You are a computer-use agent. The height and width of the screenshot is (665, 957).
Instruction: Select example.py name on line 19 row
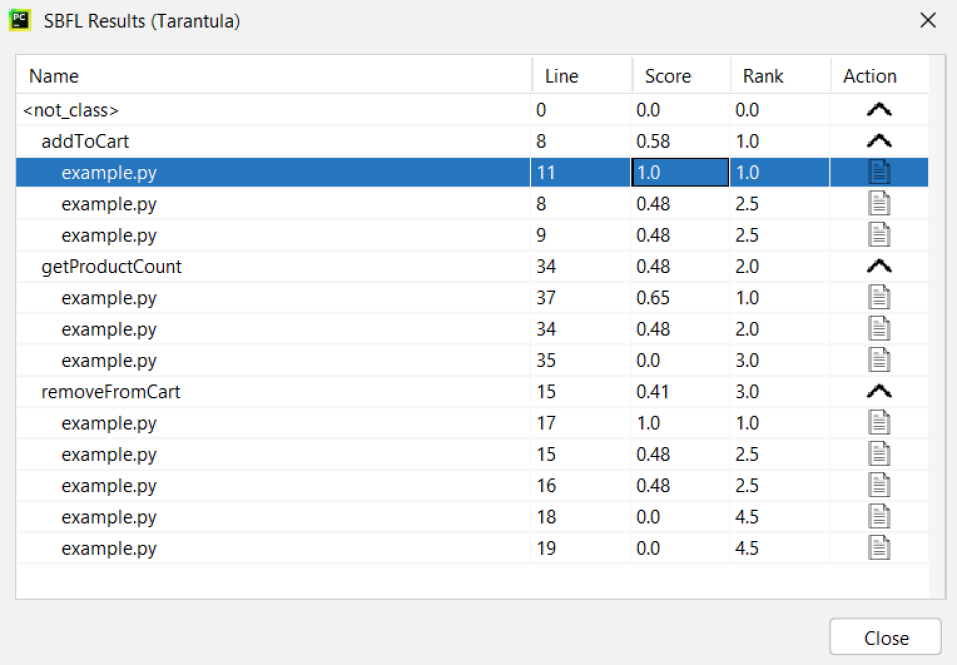click(x=109, y=548)
